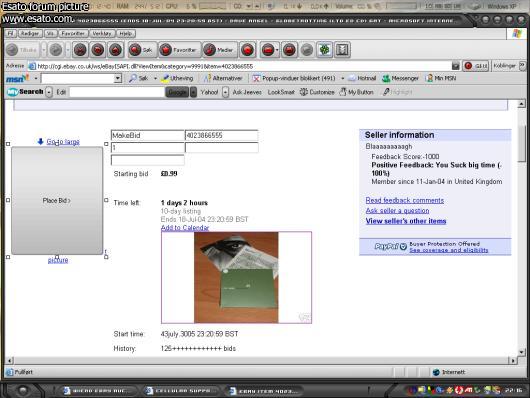
Task: Click the round Forward navigation button
Action: pyautogui.click(x=56, y=50)
